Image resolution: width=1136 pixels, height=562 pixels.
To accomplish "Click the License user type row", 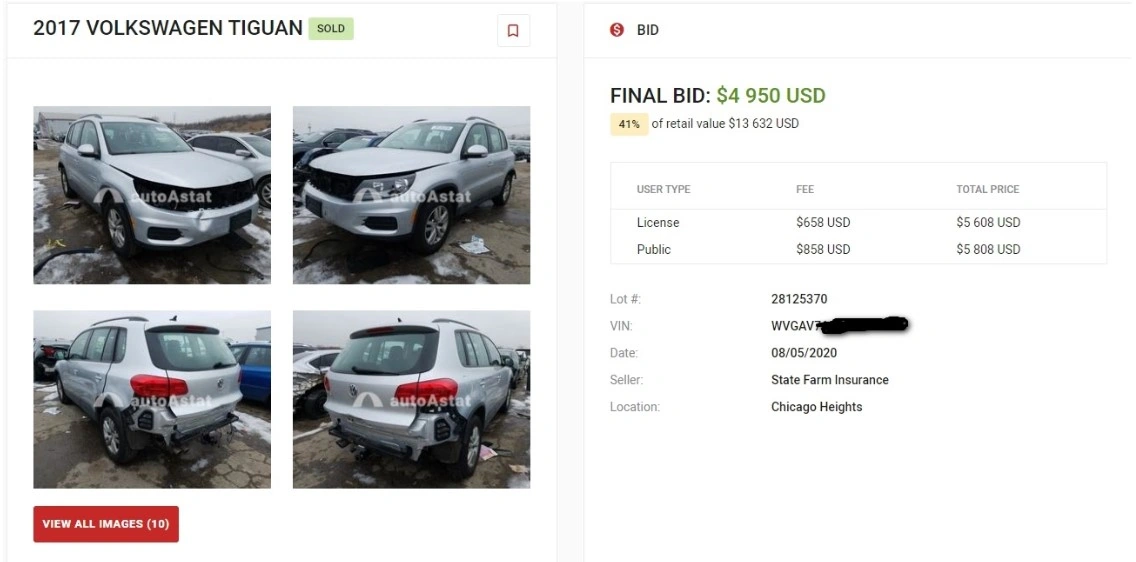I will click(658, 223).
